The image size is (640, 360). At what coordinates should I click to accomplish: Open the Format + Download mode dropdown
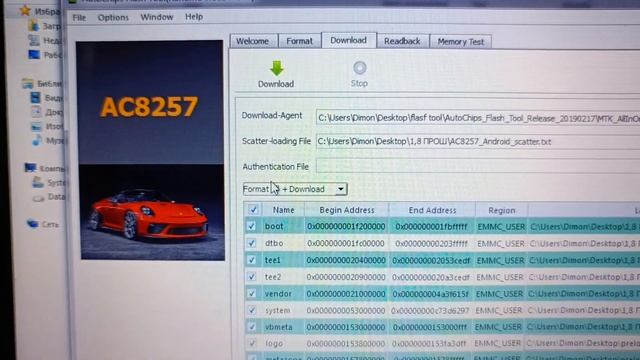(x=295, y=189)
